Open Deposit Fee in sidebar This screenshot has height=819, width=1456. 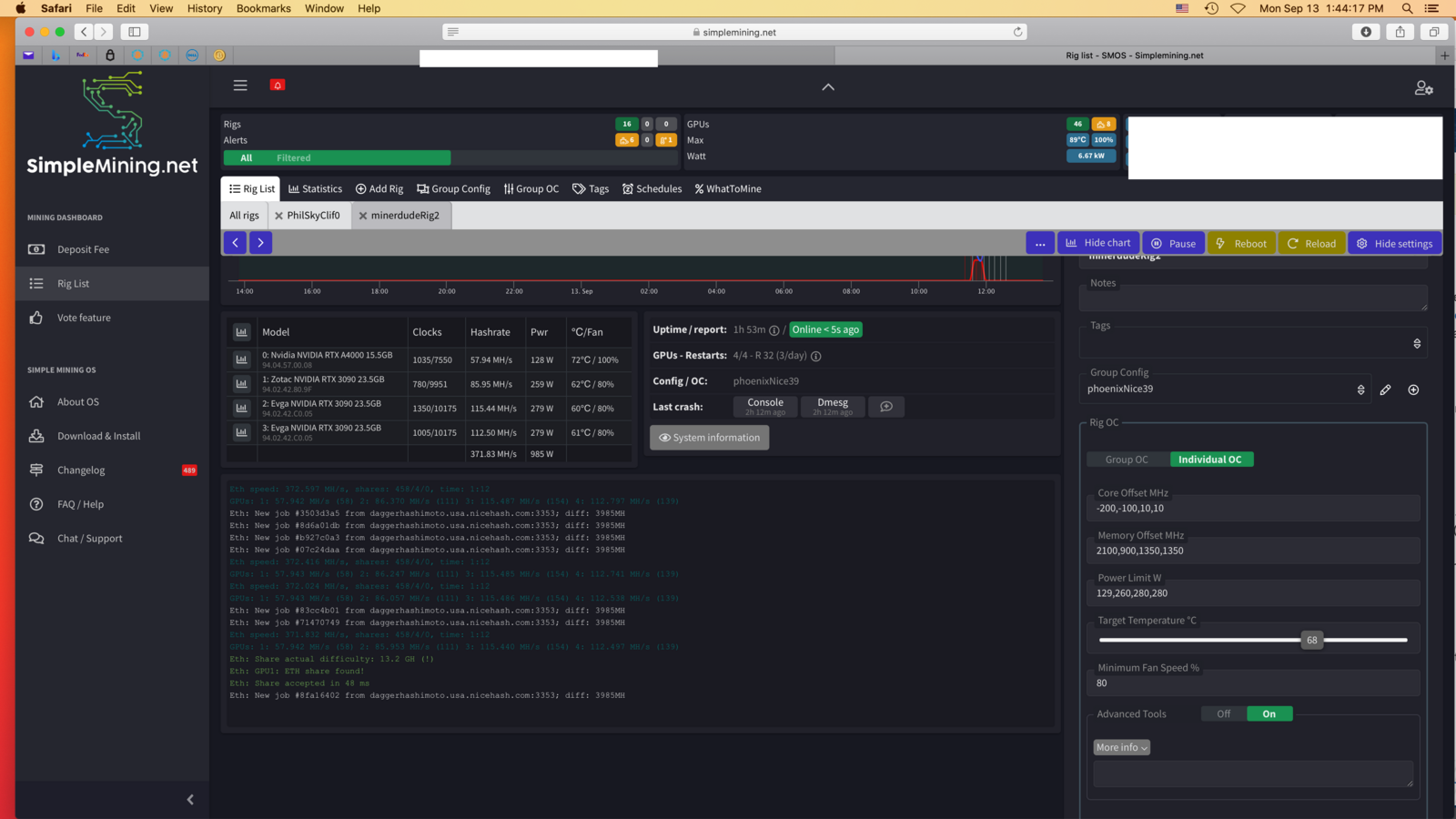83,249
